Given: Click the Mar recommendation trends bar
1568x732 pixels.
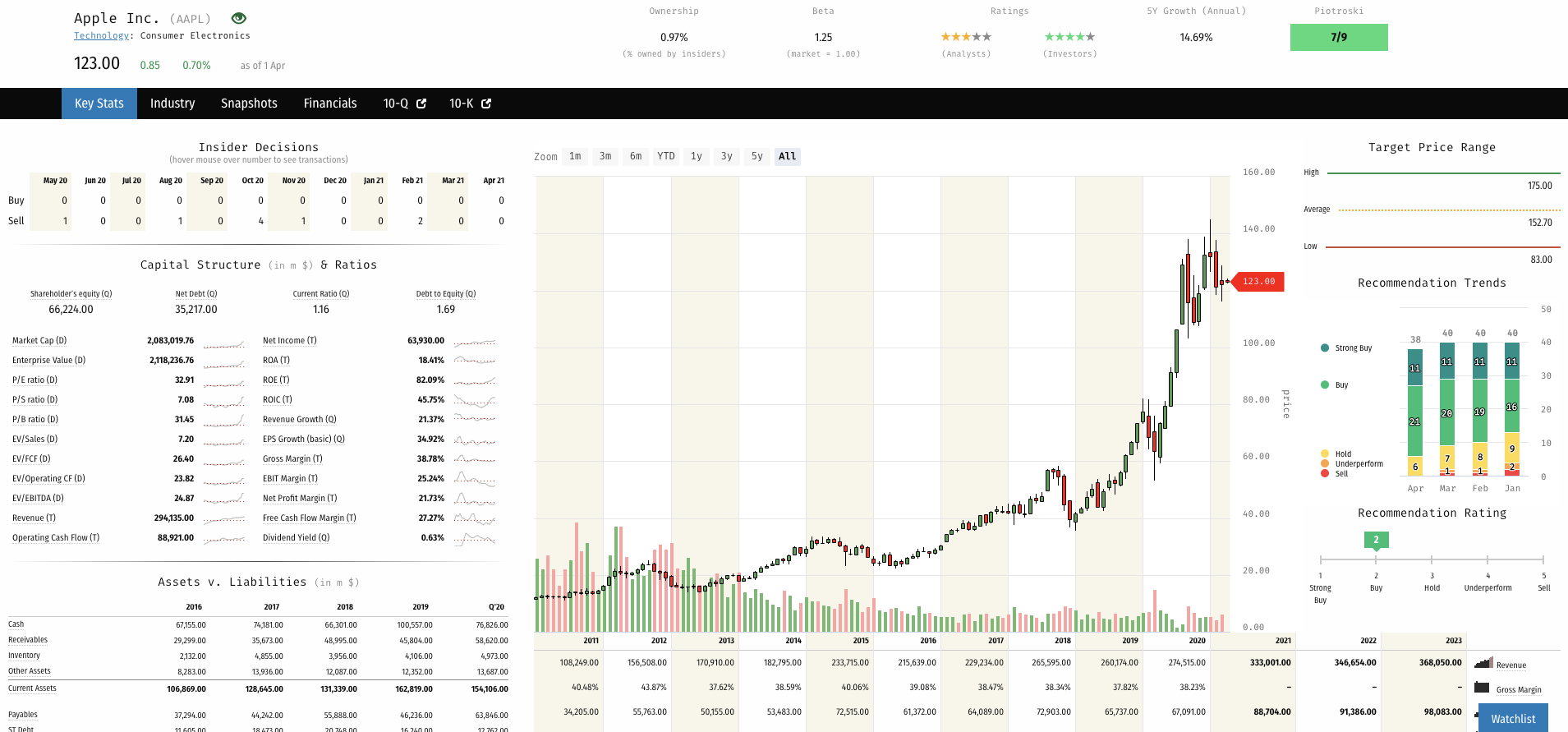Looking at the screenshot, I should tap(1447, 408).
